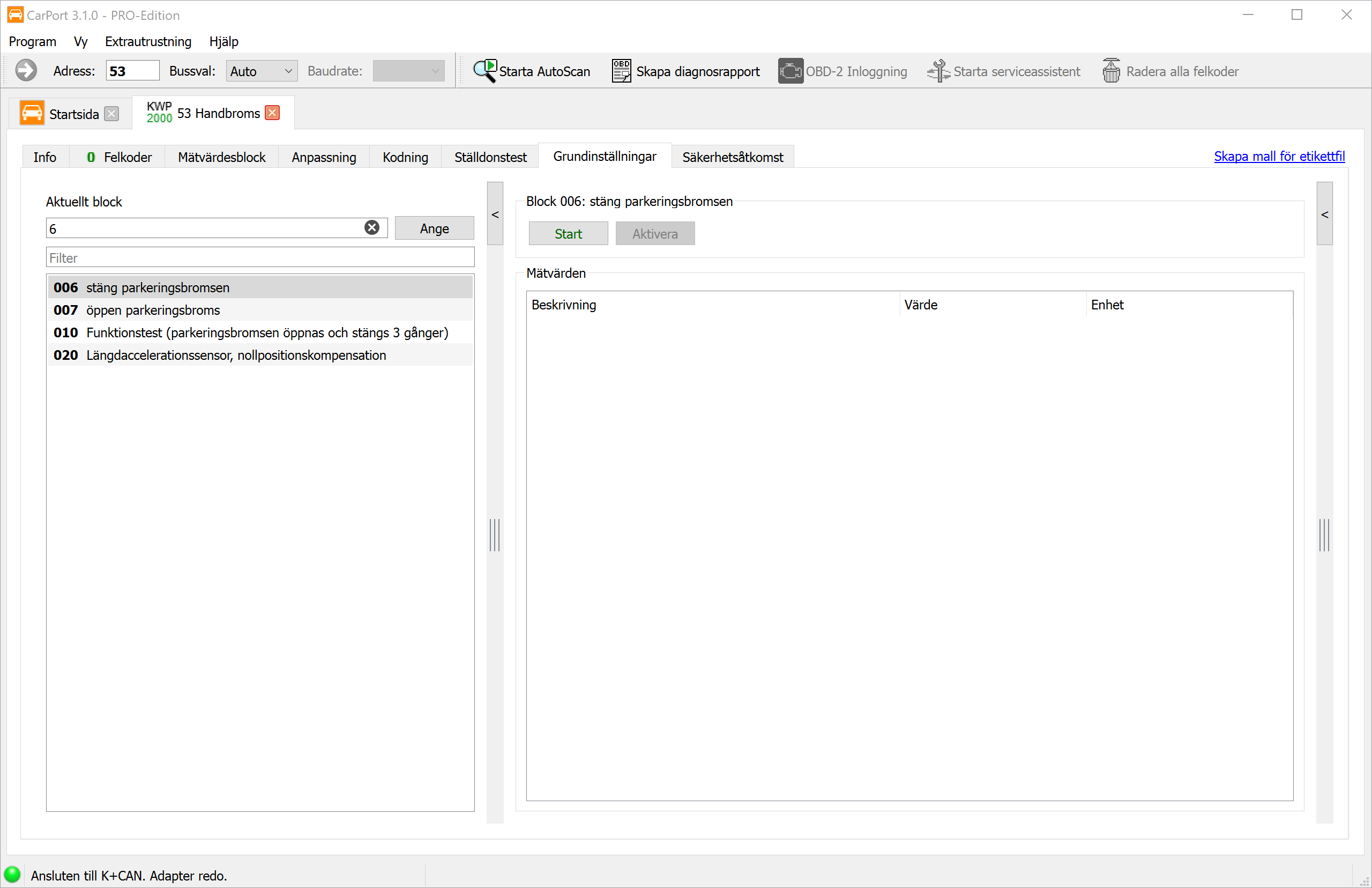Click the Enhet column header
1372x888 pixels.
(1189, 305)
